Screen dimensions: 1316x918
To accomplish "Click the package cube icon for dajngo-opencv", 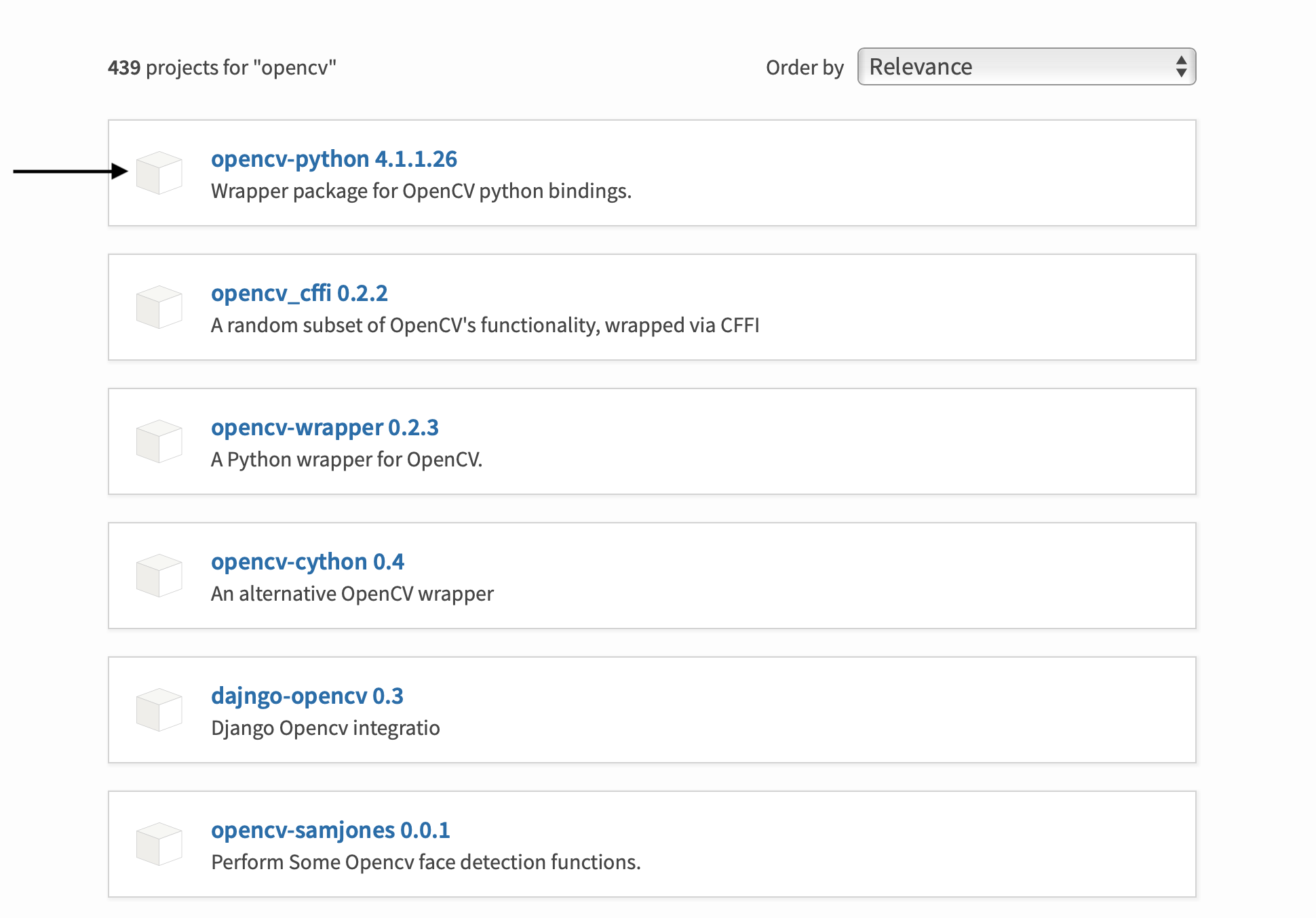I will (x=159, y=710).
